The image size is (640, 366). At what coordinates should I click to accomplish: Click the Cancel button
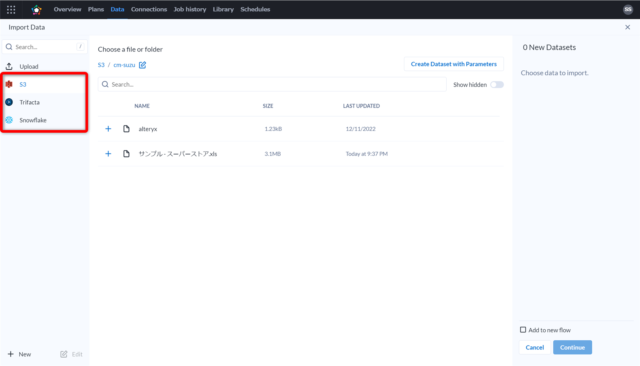tap(535, 347)
